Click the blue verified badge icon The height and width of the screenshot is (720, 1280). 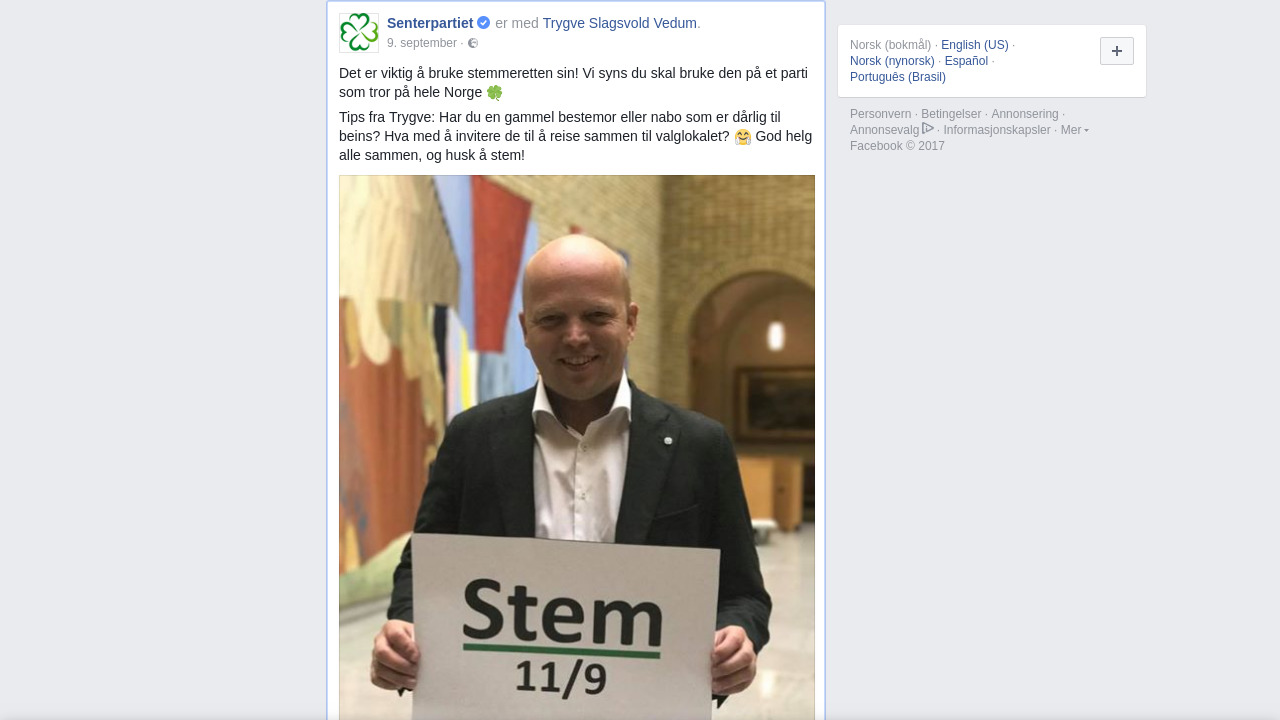click(x=484, y=23)
